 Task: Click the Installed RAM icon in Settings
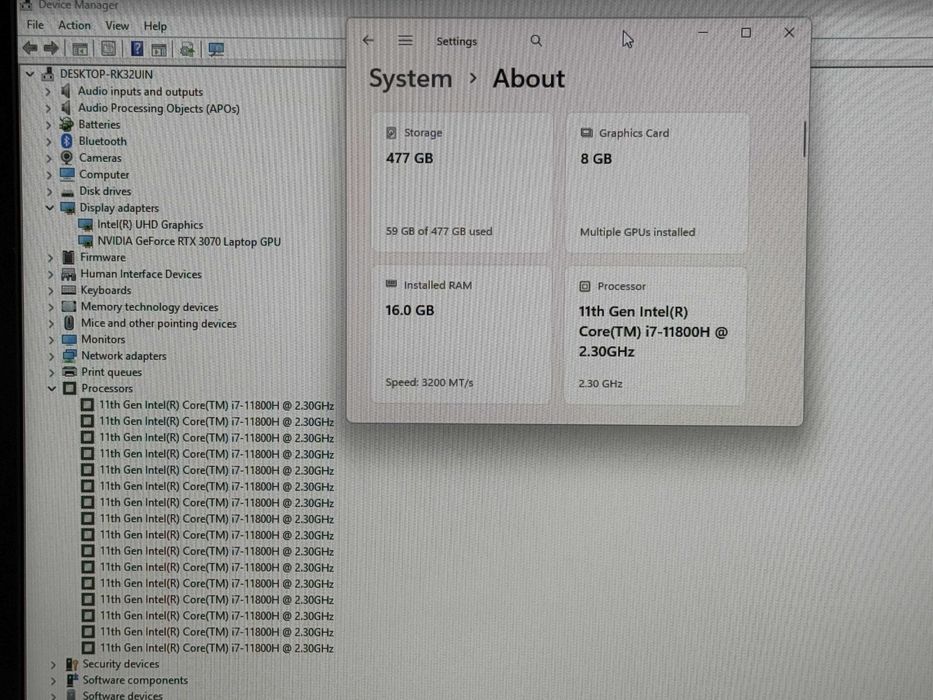(x=391, y=285)
